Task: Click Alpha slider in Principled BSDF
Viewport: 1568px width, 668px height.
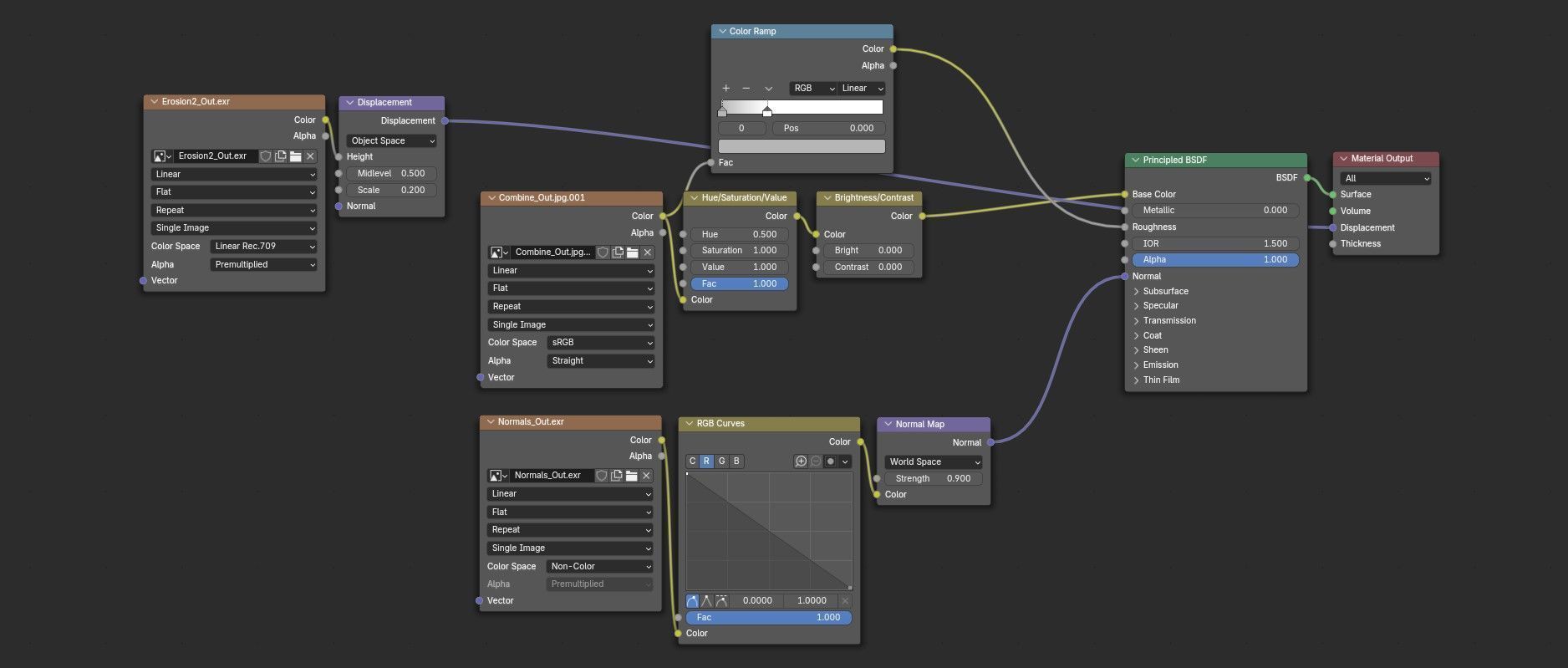Action: [1215, 260]
